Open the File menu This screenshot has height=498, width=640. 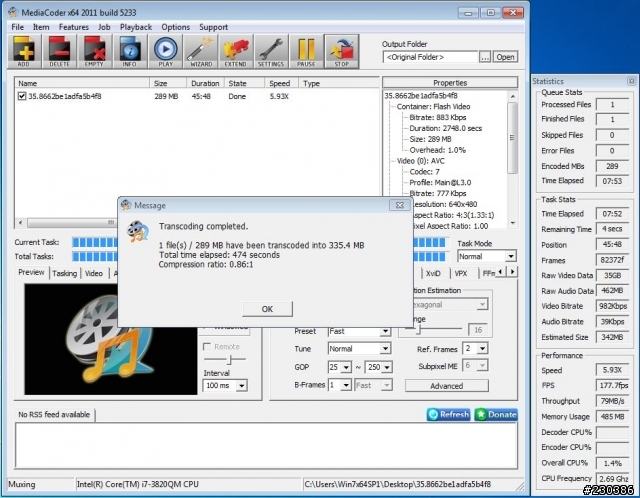pyautogui.click(x=18, y=27)
